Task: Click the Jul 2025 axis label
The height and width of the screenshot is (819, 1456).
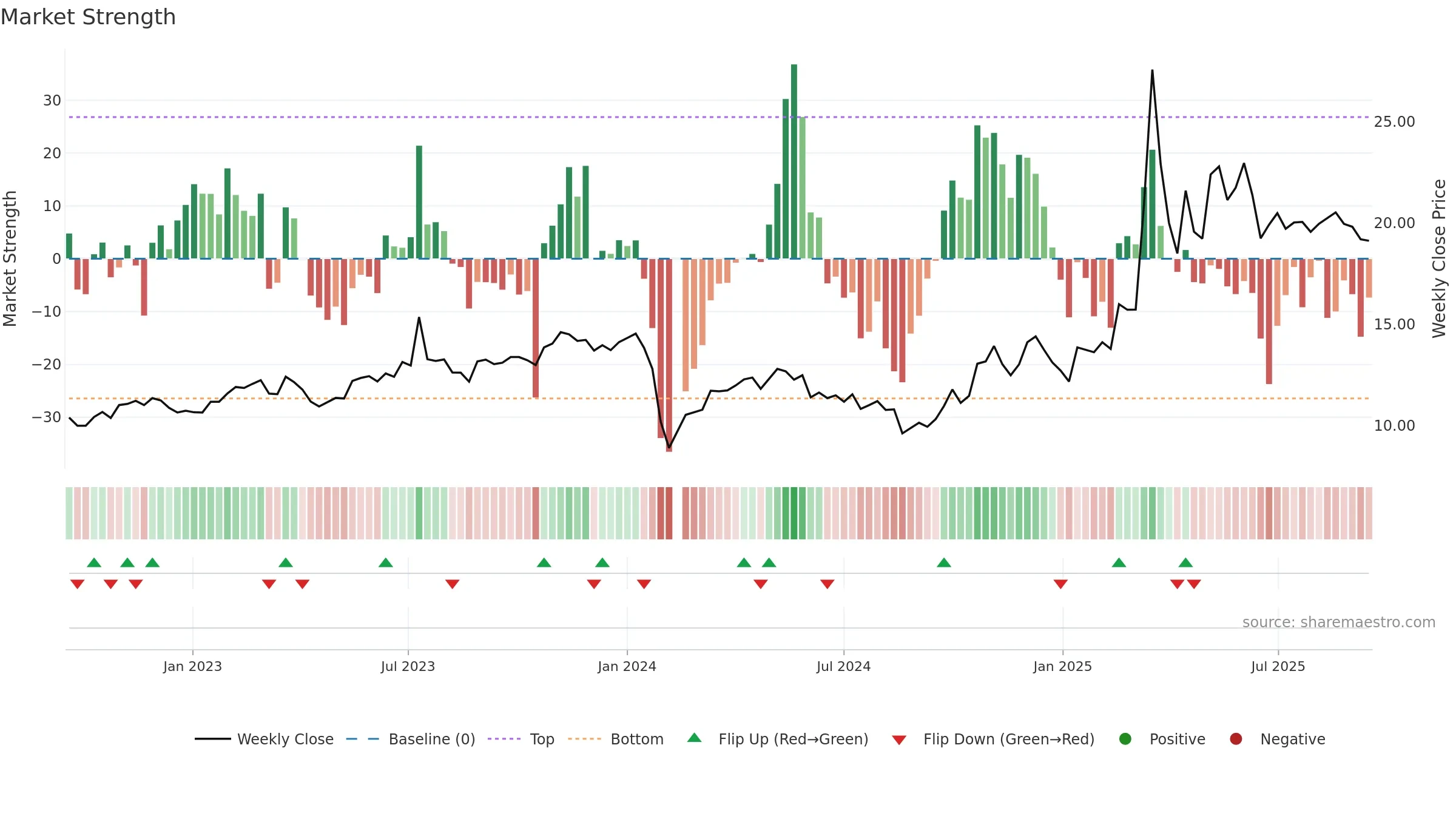Action: (1278, 666)
